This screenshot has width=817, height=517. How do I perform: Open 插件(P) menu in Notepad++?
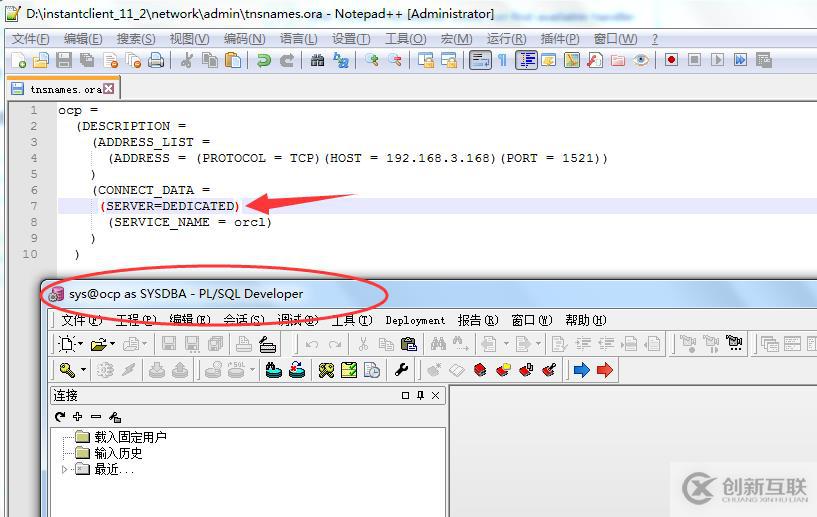click(560, 39)
